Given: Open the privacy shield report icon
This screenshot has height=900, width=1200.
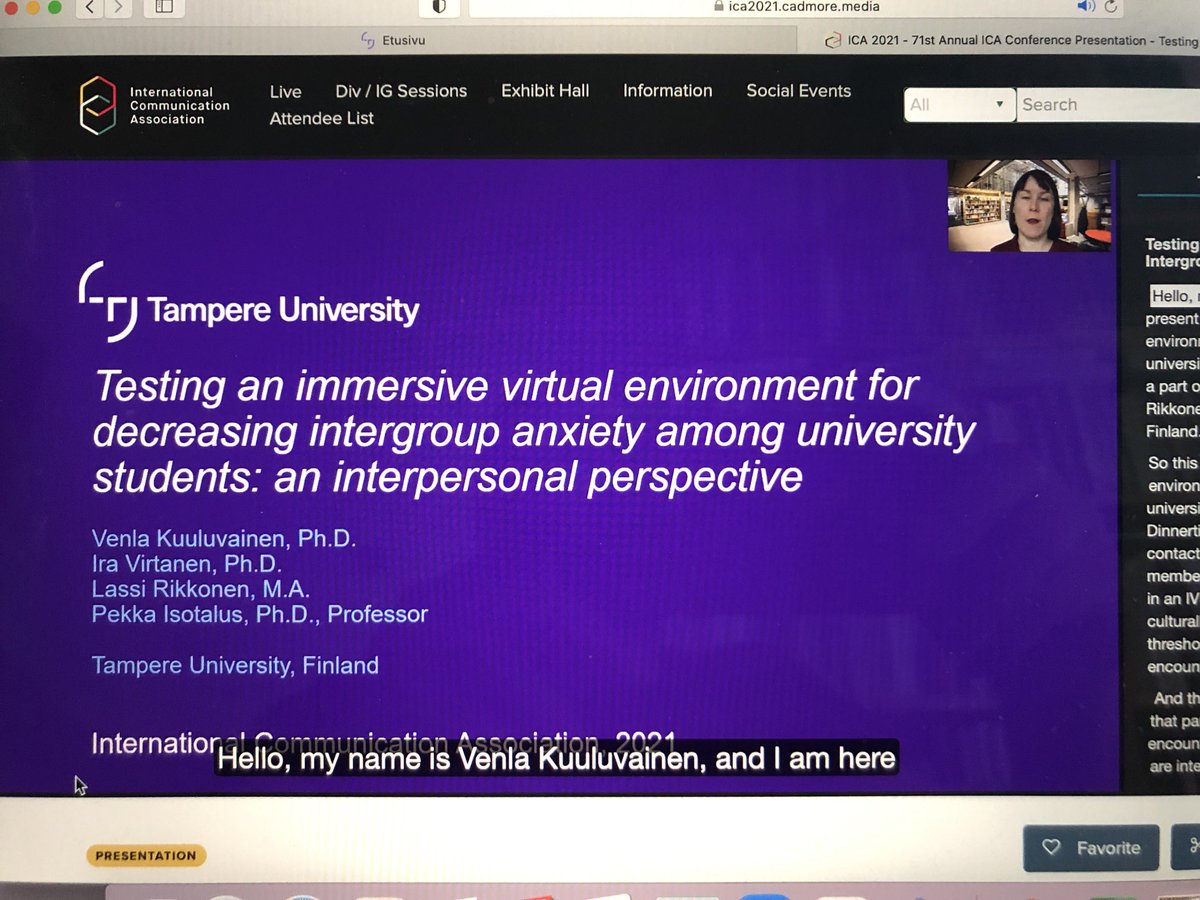Looking at the screenshot, I should click(x=438, y=6).
